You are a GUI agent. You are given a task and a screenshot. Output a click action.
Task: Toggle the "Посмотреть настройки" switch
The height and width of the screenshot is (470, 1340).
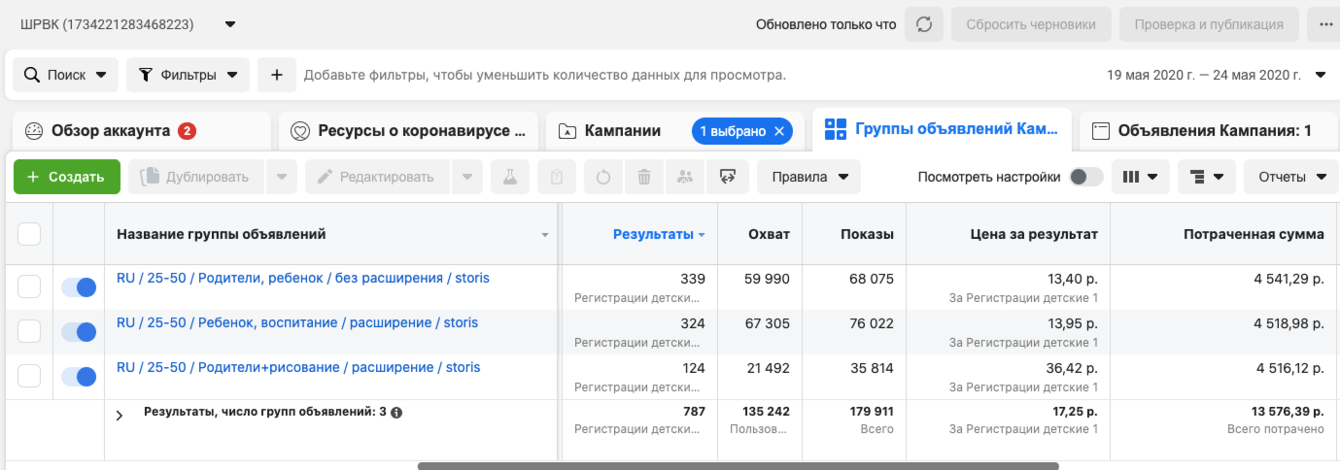click(1085, 177)
